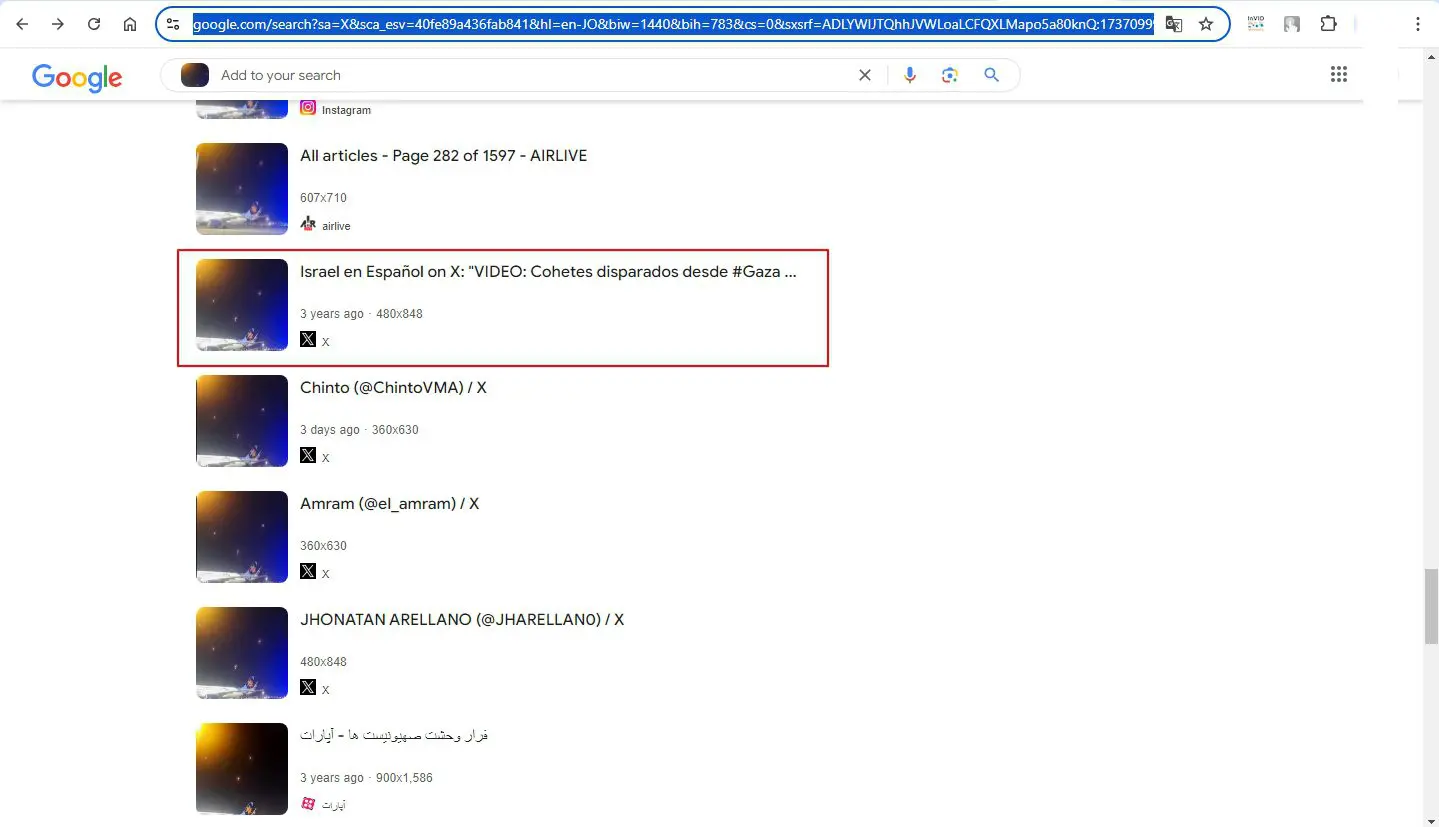Click thumbnail of JHONATAN ARELLANO result

click(242, 653)
